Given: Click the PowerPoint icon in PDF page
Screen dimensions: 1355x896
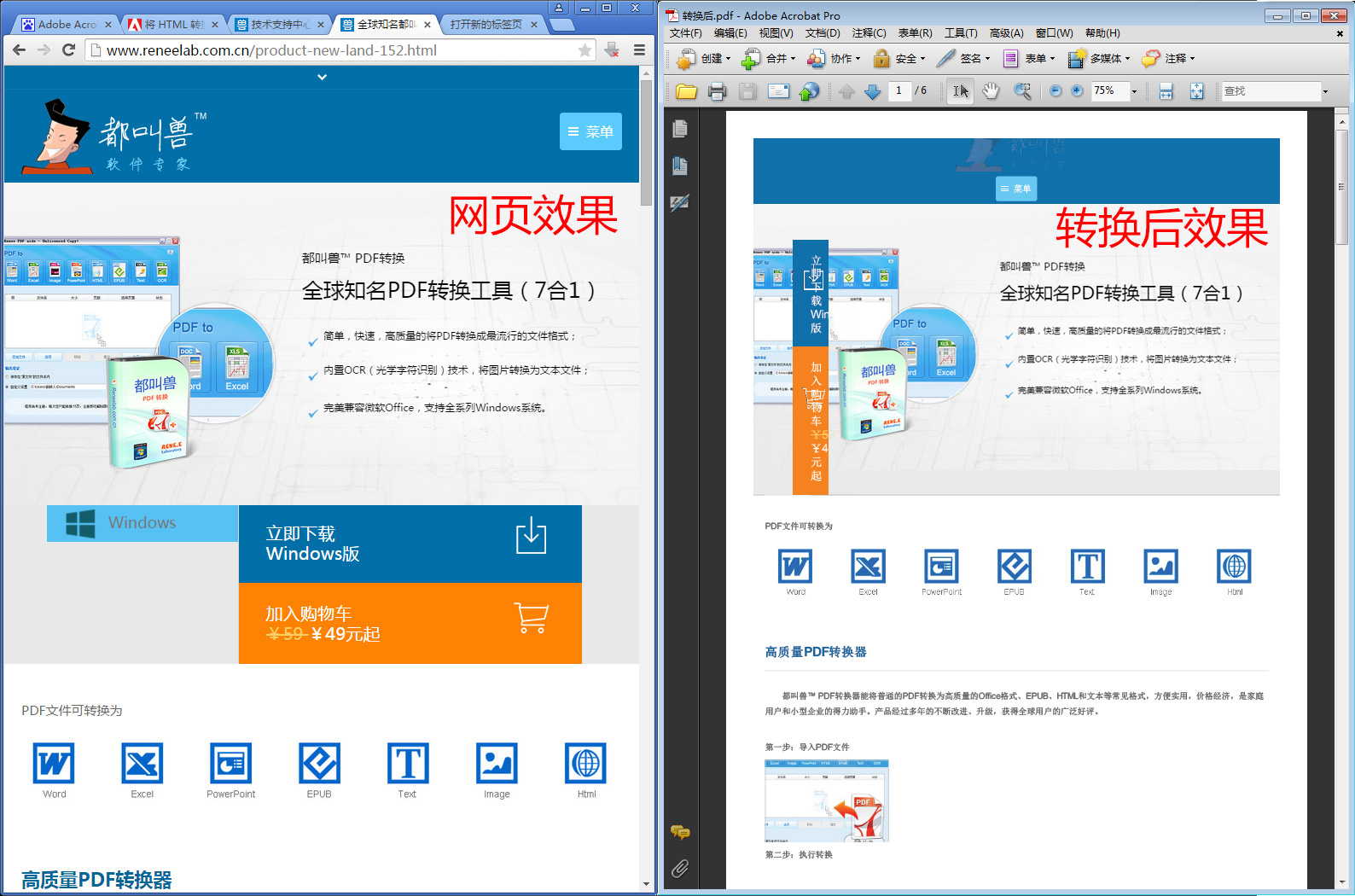Looking at the screenshot, I should [x=941, y=567].
